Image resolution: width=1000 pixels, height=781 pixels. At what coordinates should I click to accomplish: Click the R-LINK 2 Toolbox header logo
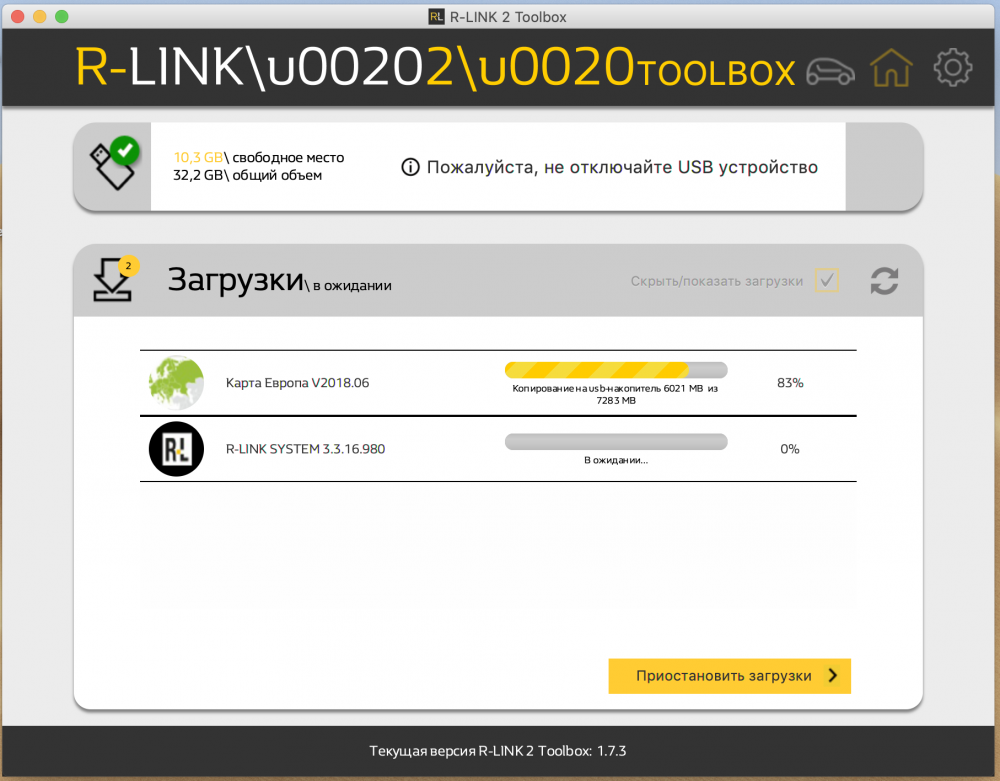(x=435, y=68)
